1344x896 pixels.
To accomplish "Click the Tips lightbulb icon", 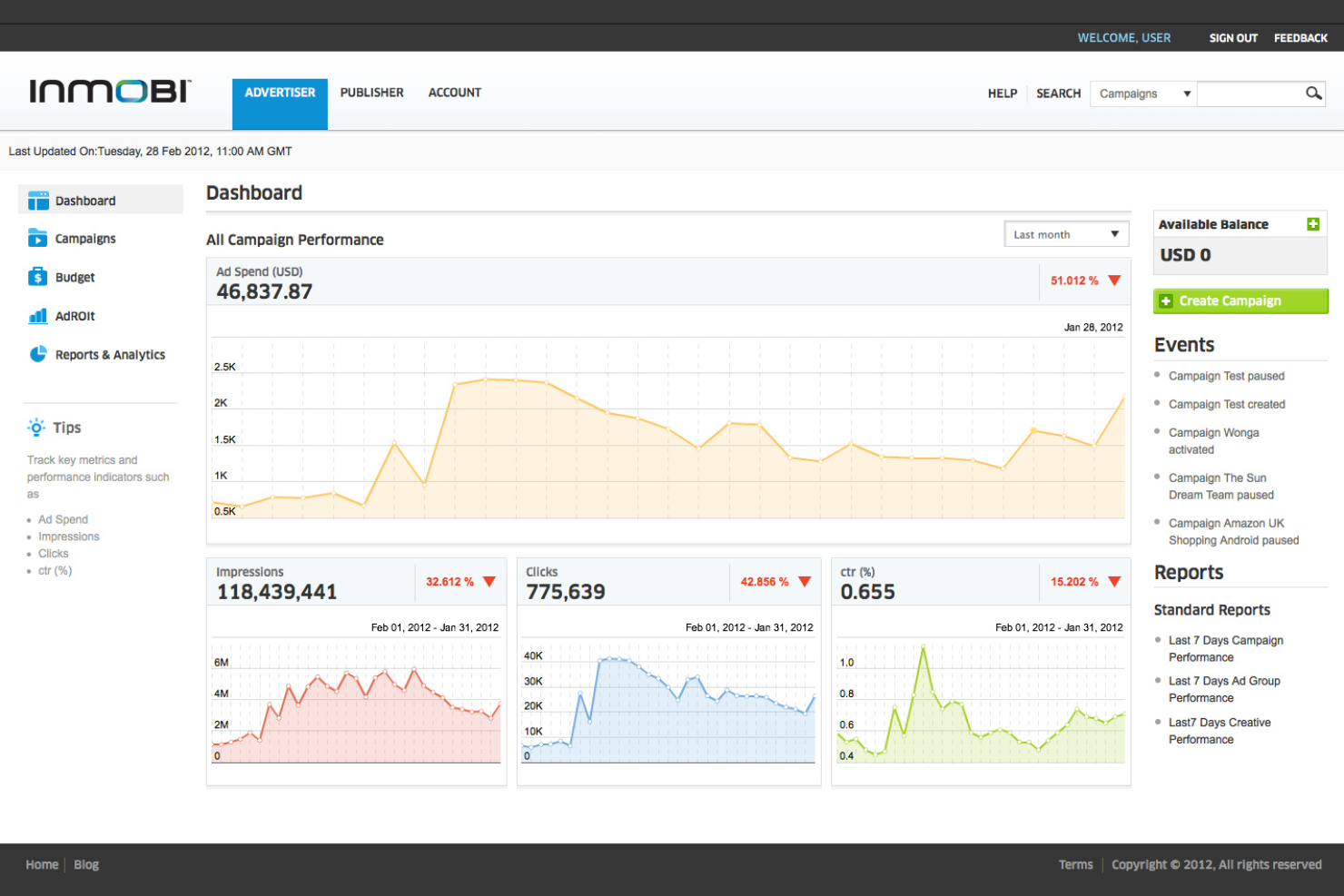I will pos(36,428).
